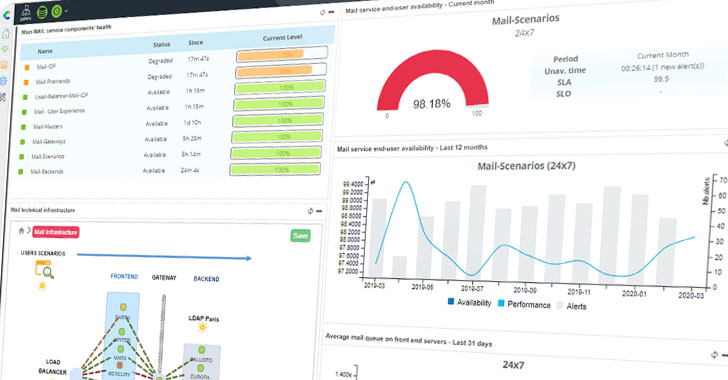Collapse the mail components' health widget
The width and height of the screenshot is (728, 380).
tap(331, 12)
